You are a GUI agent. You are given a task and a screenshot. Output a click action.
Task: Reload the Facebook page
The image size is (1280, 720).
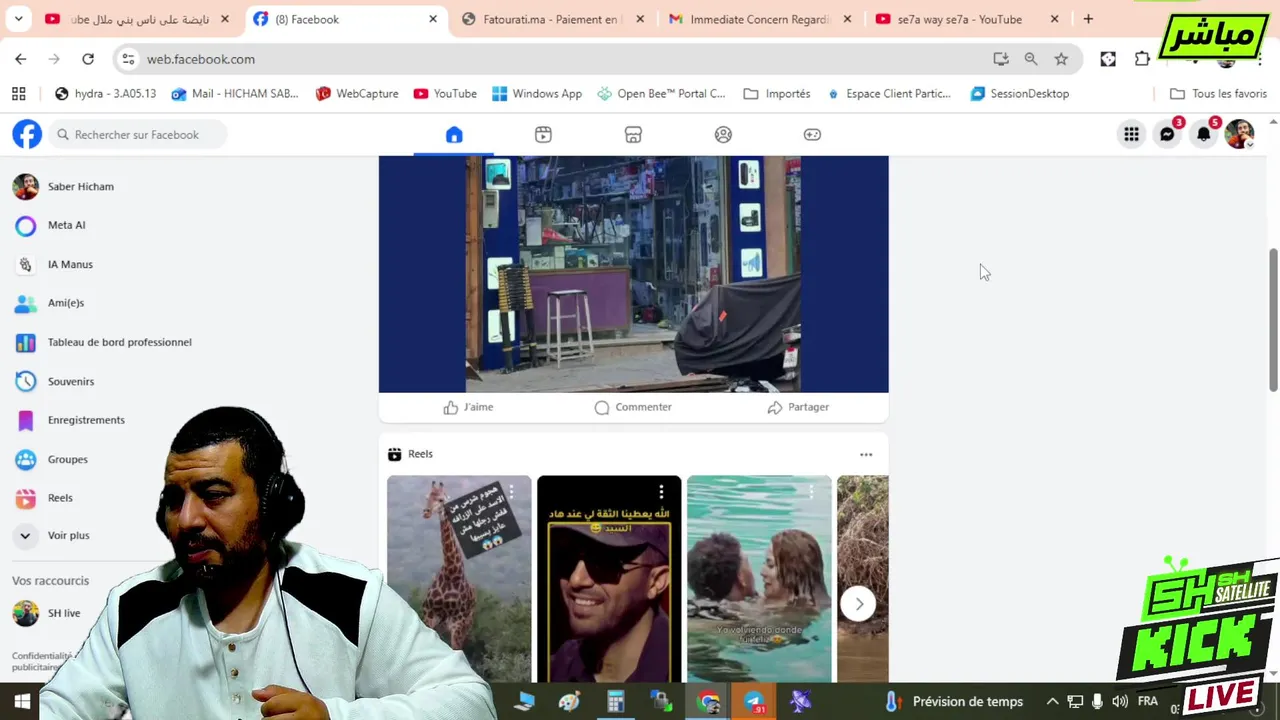pos(88,59)
